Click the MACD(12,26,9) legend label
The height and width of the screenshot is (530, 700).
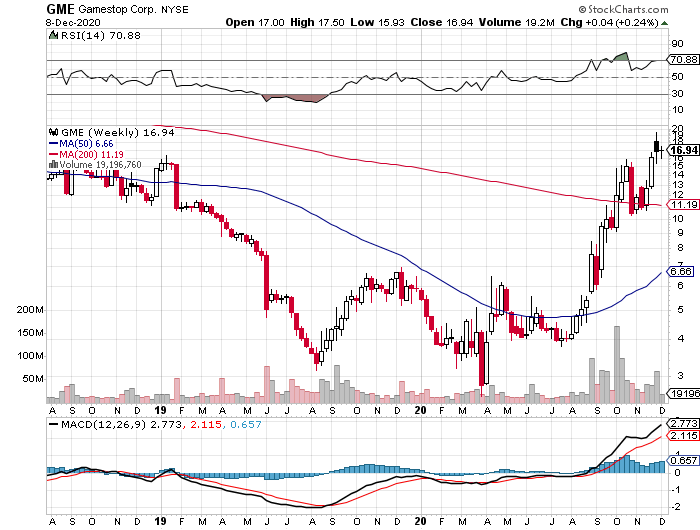coord(103,424)
